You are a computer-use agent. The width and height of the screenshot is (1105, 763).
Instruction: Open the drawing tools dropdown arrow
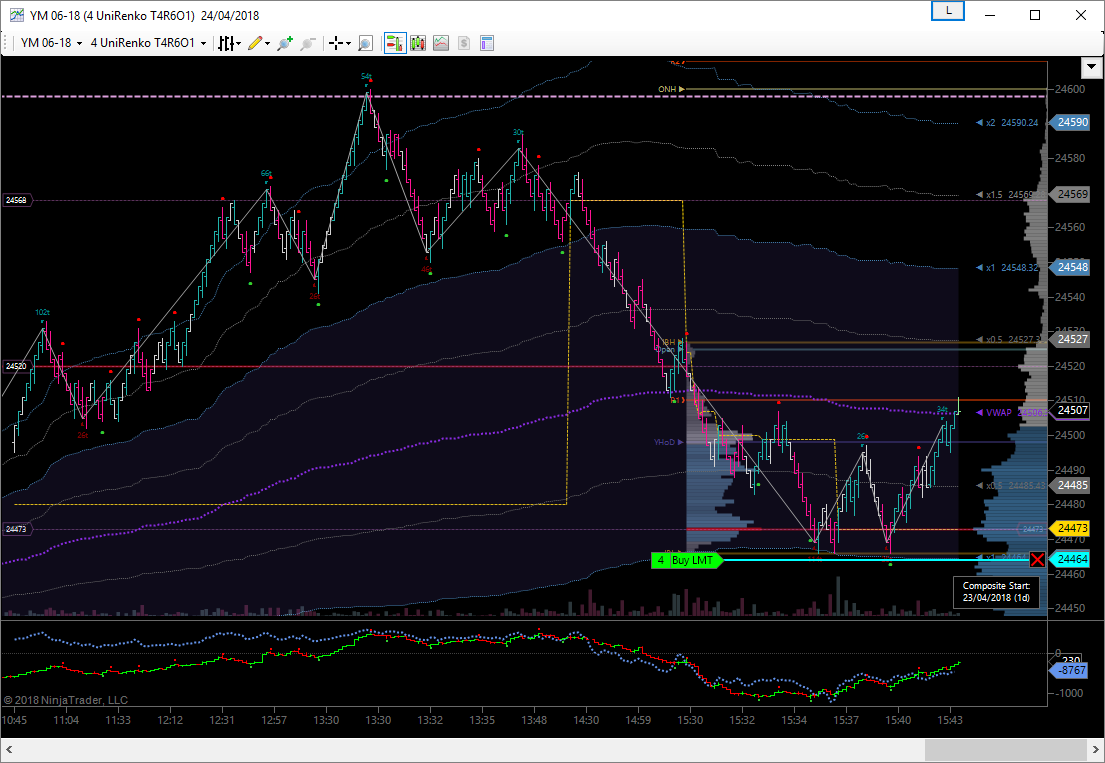pyautogui.click(x=267, y=44)
